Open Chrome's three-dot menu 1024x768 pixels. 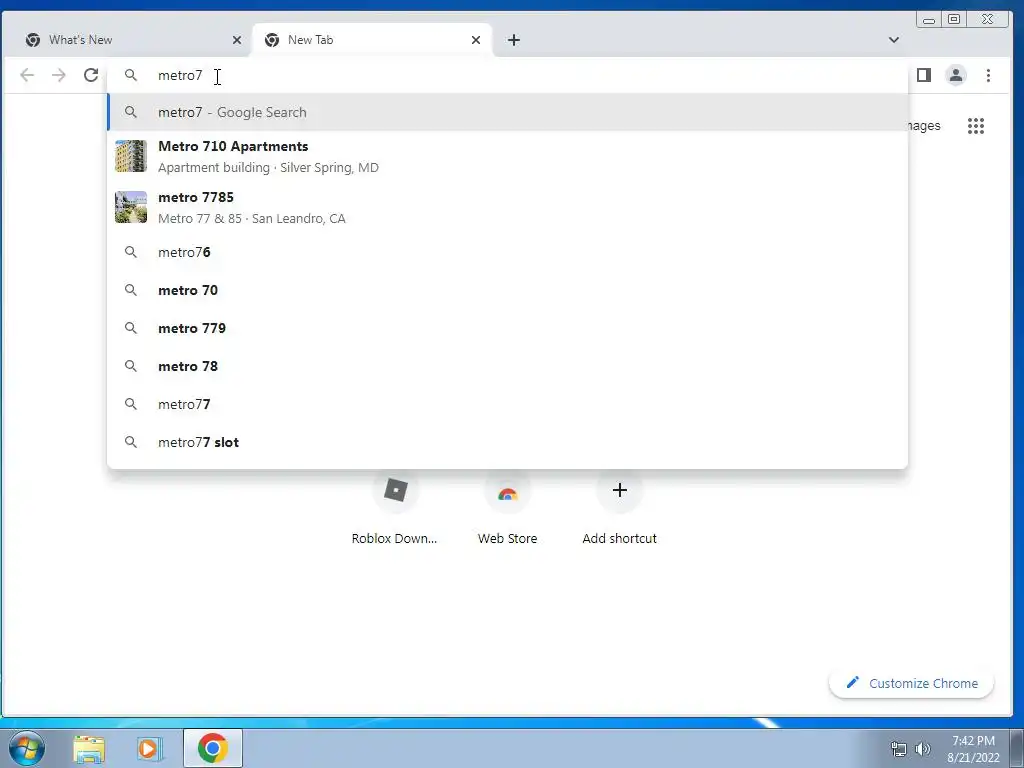(x=988, y=75)
